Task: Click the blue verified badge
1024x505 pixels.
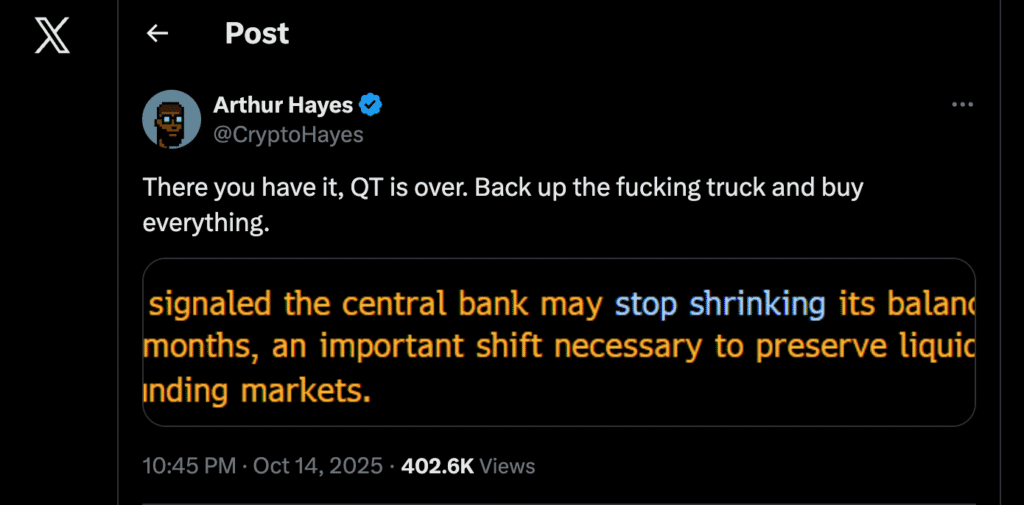Action: pos(371,105)
